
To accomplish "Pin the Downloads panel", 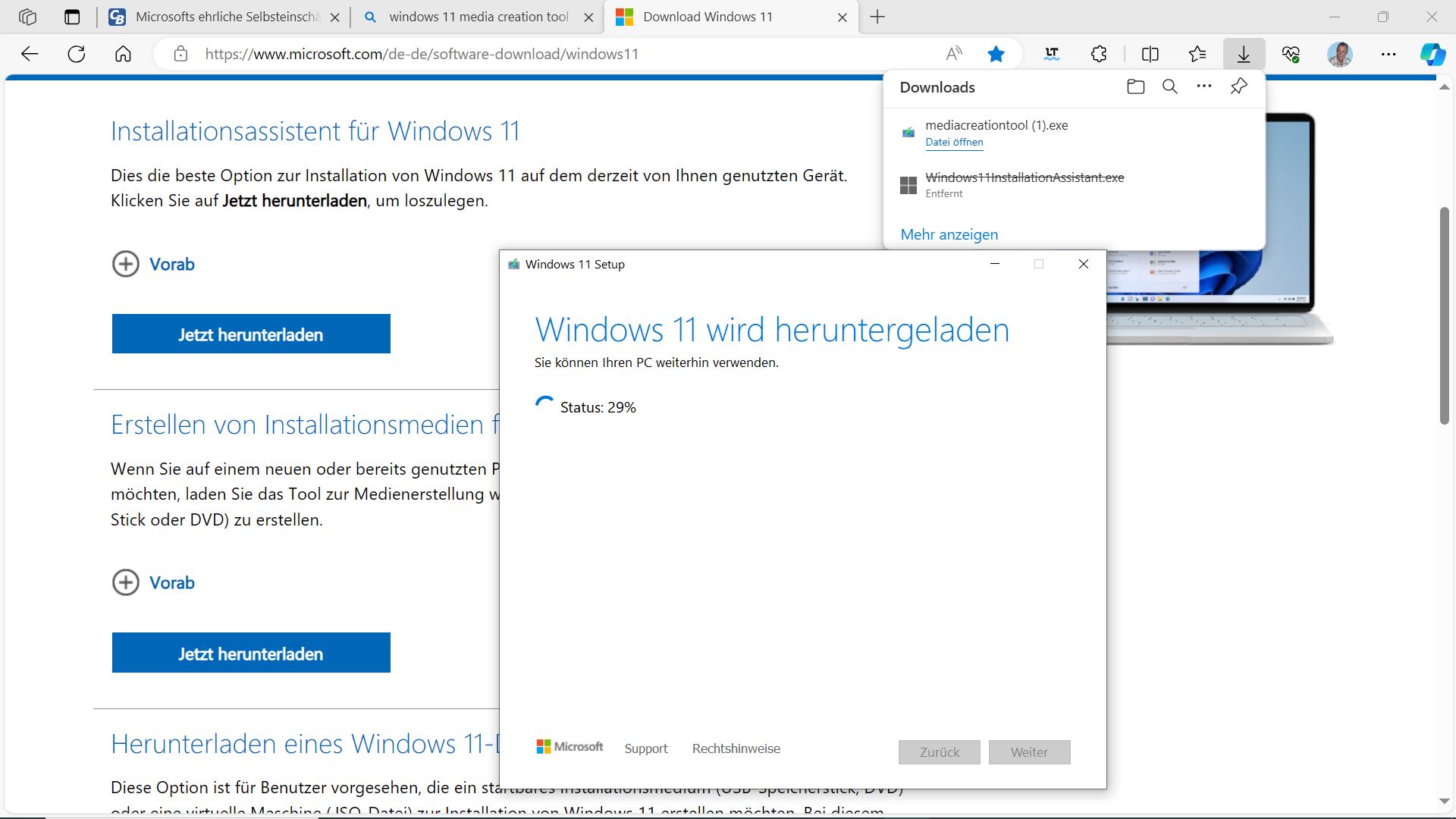I will [1238, 86].
